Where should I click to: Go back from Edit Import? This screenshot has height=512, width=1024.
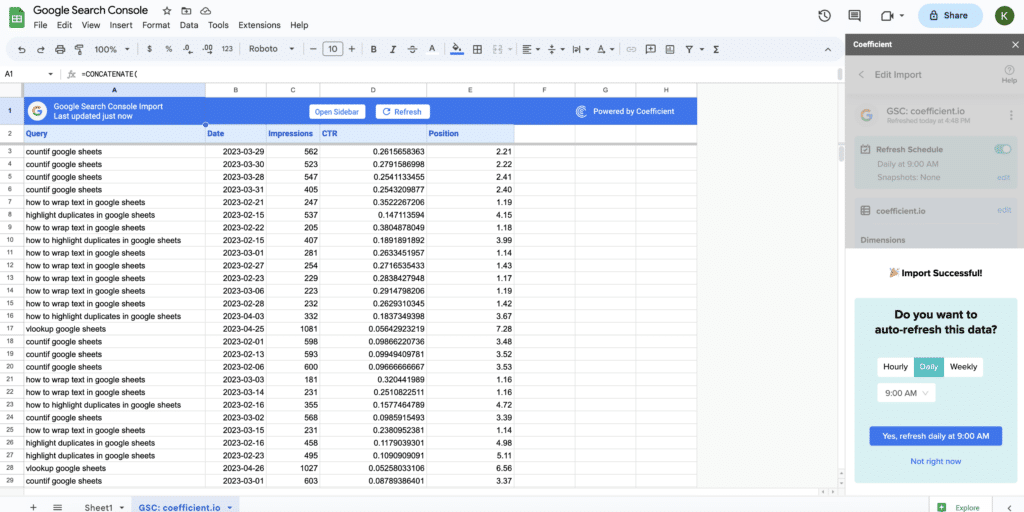coord(861,74)
